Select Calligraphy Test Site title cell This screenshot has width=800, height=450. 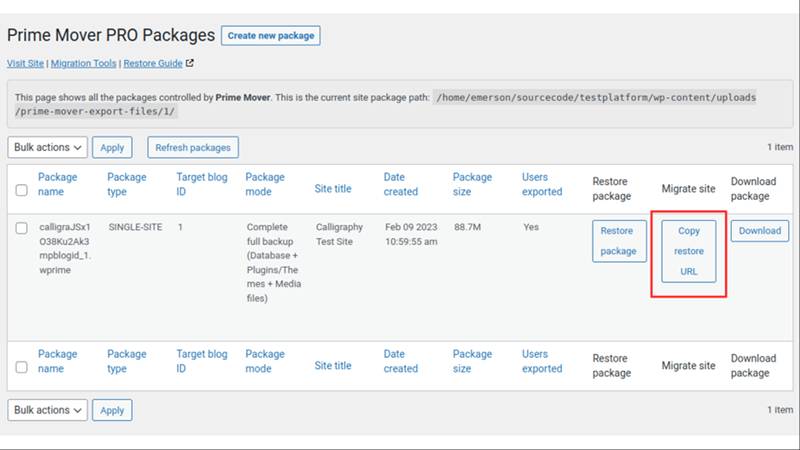coord(339,234)
